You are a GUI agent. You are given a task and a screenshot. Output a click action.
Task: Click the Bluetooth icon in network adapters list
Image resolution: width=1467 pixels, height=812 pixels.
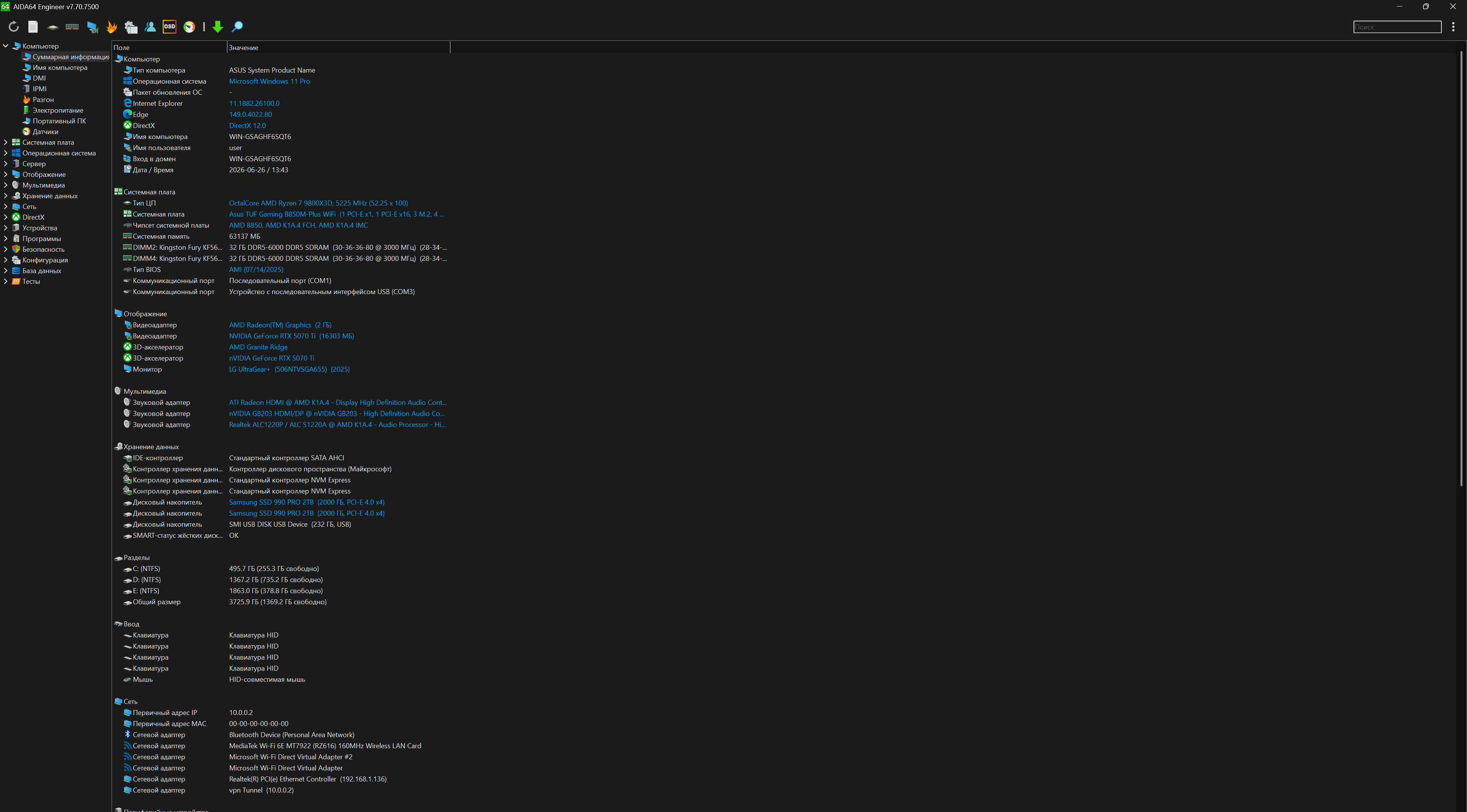(128, 734)
